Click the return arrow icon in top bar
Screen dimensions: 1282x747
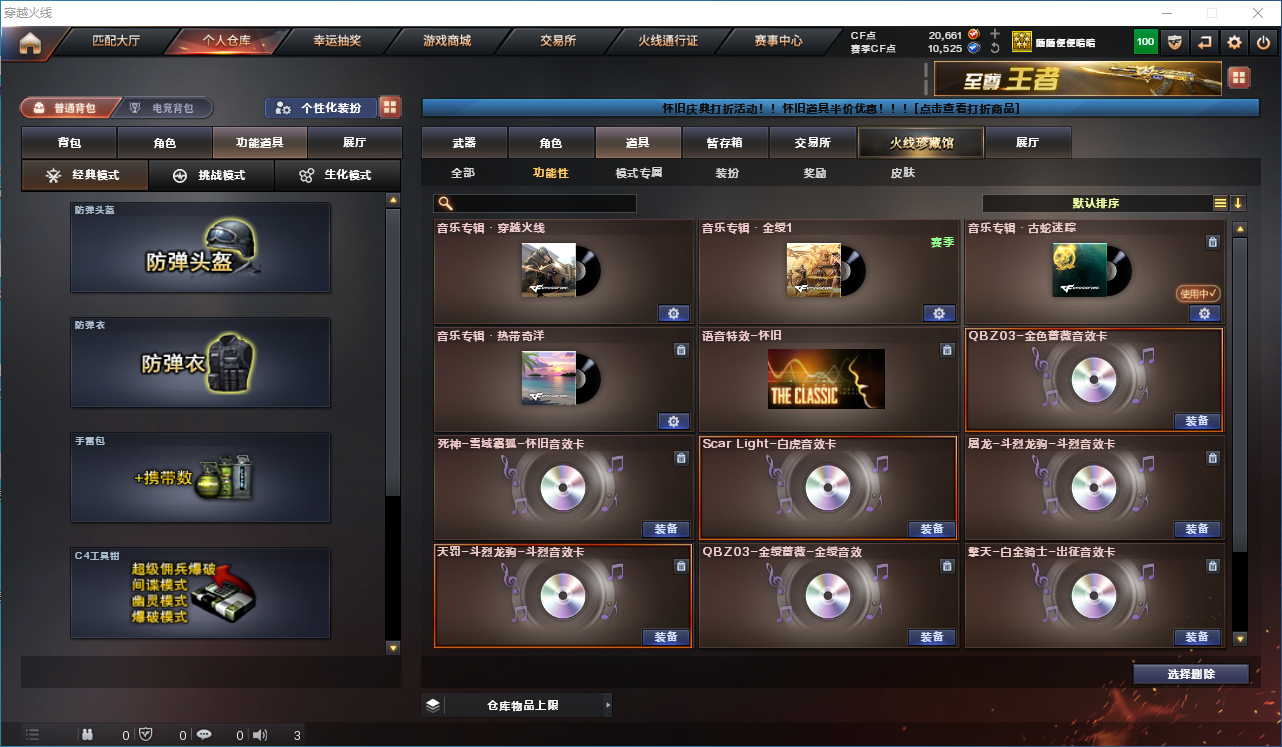(x=1205, y=42)
